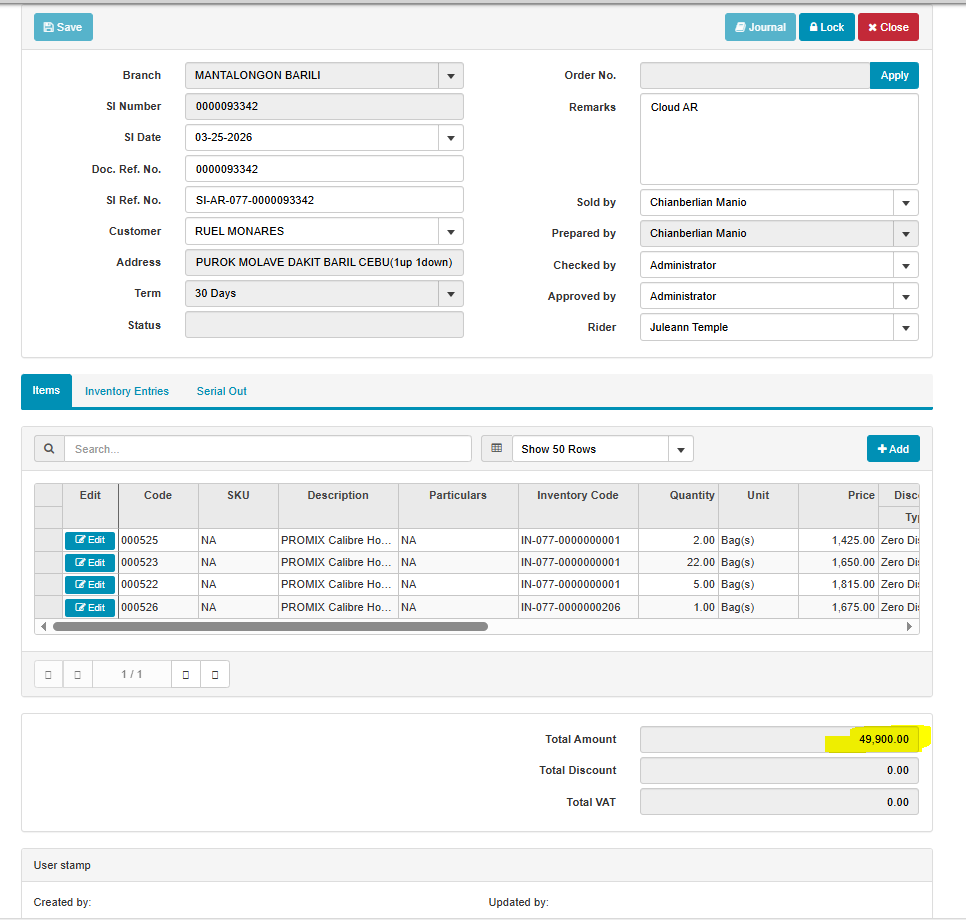Expand the Rider dropdown
966x920 pixels.
[905, 327]
